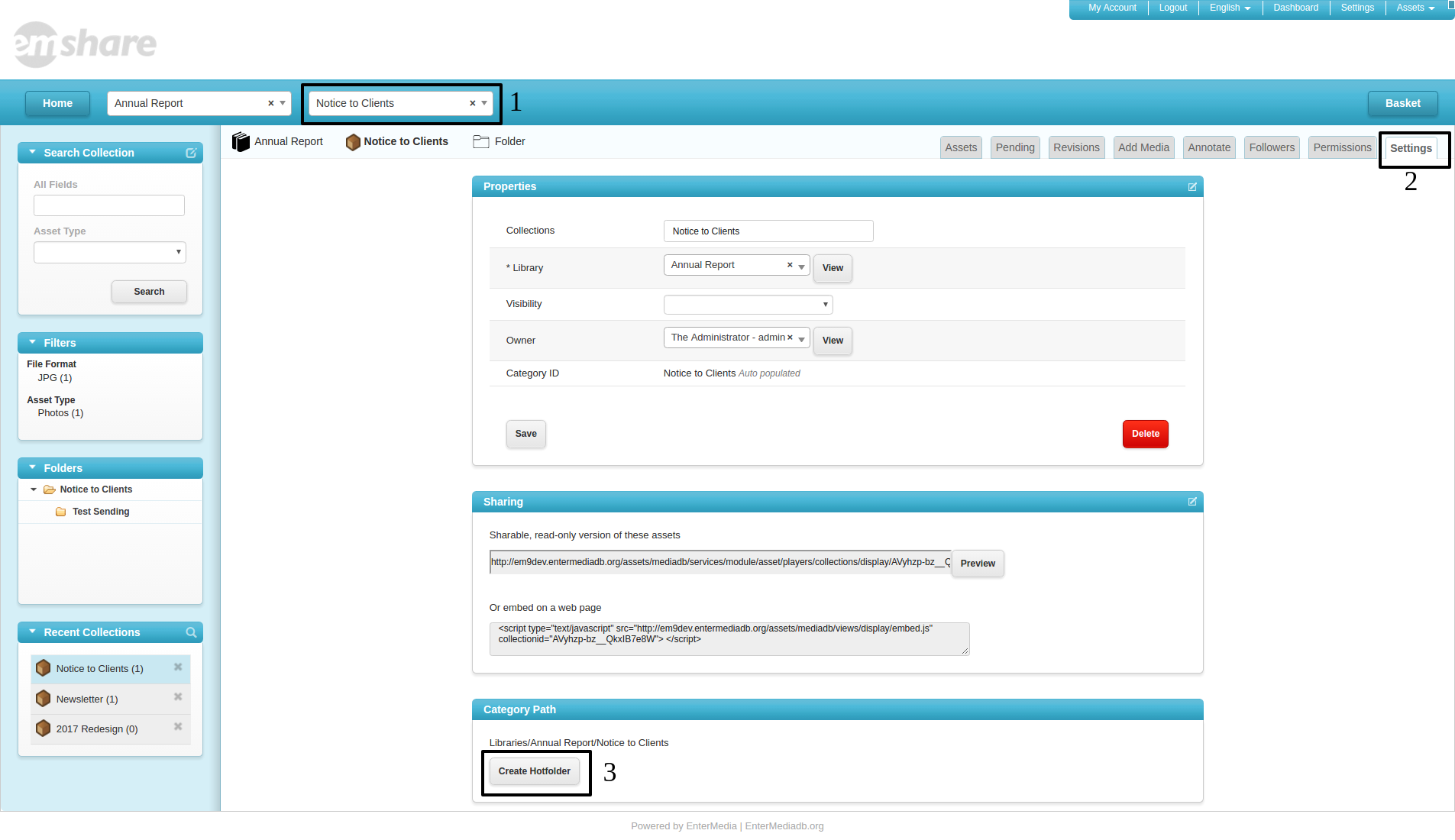The height and width of the screenshot is (840, 1455).
Task: Open Settings in top bar
Action: tap(1357, 8)
